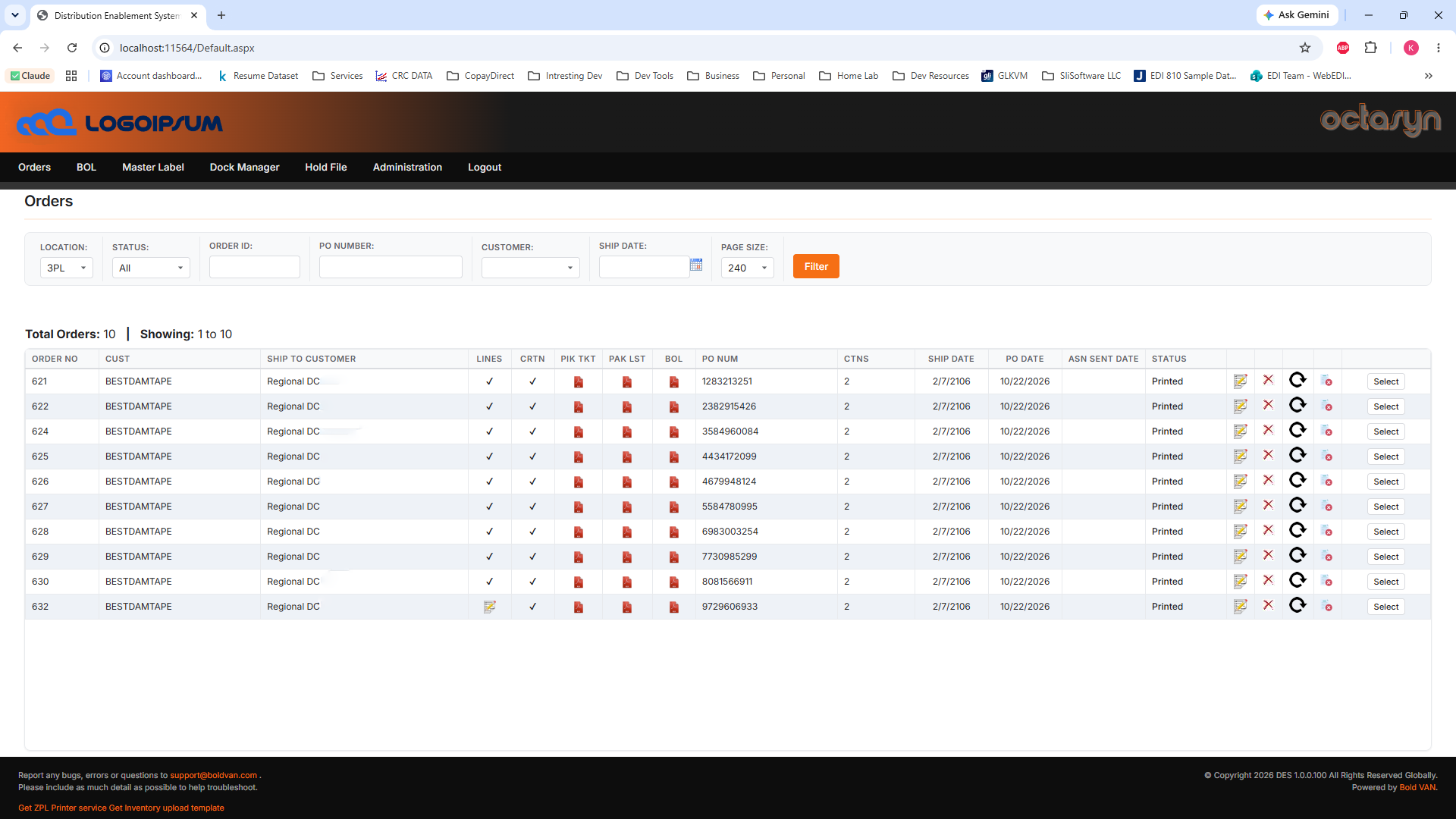Open the browser extensions puzzle icon
Viewport: 1456px width, 819px height.
pos(1370,48)
